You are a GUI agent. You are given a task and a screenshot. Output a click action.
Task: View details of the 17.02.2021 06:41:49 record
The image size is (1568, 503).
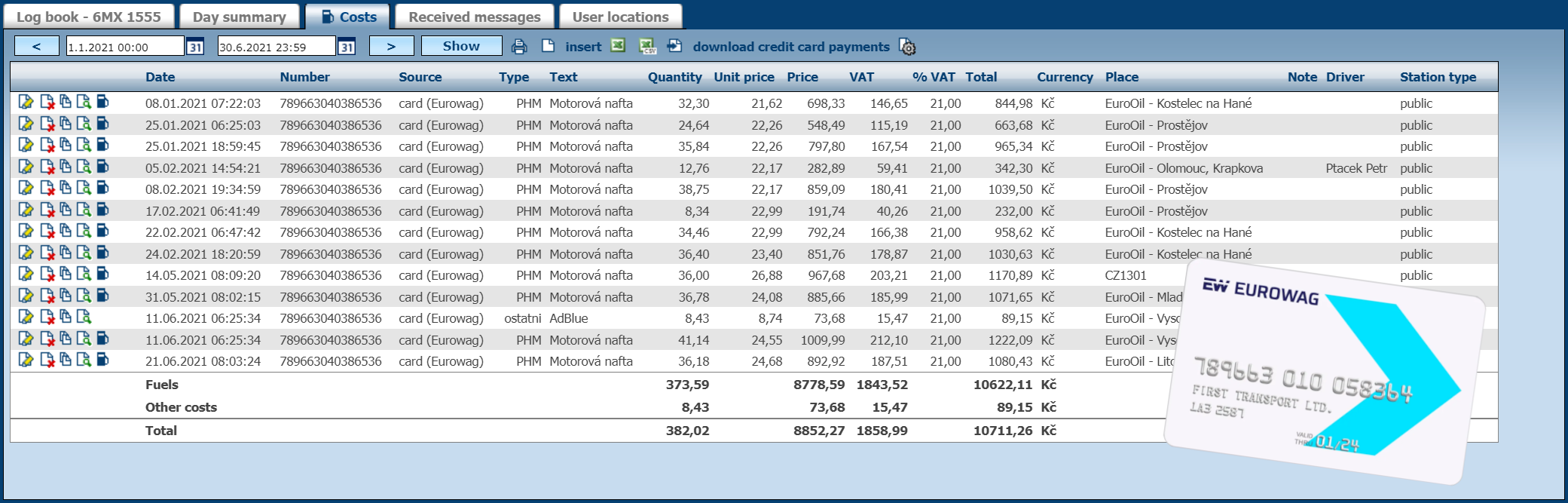coord(84,210)
